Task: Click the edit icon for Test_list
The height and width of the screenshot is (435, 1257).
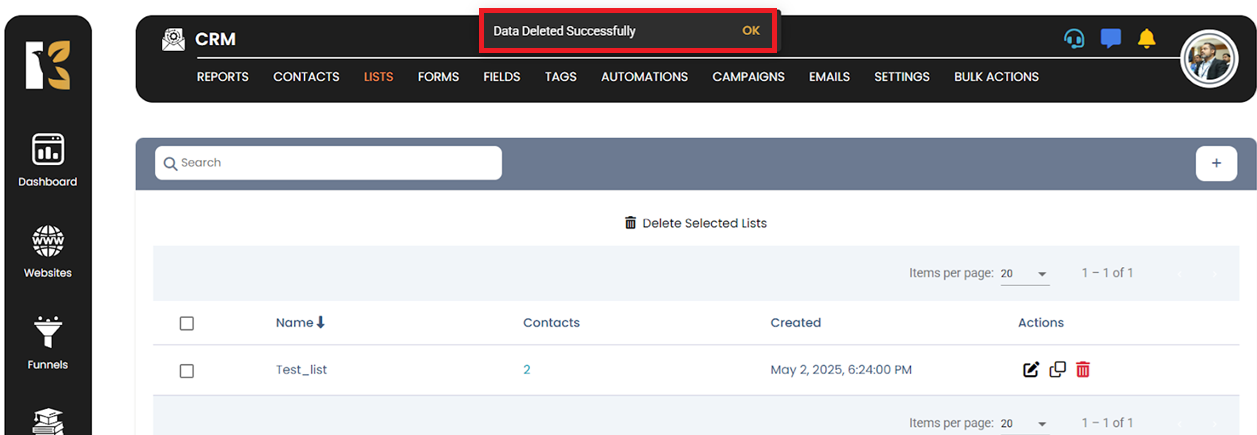Action: click(x=1031, y=370)
